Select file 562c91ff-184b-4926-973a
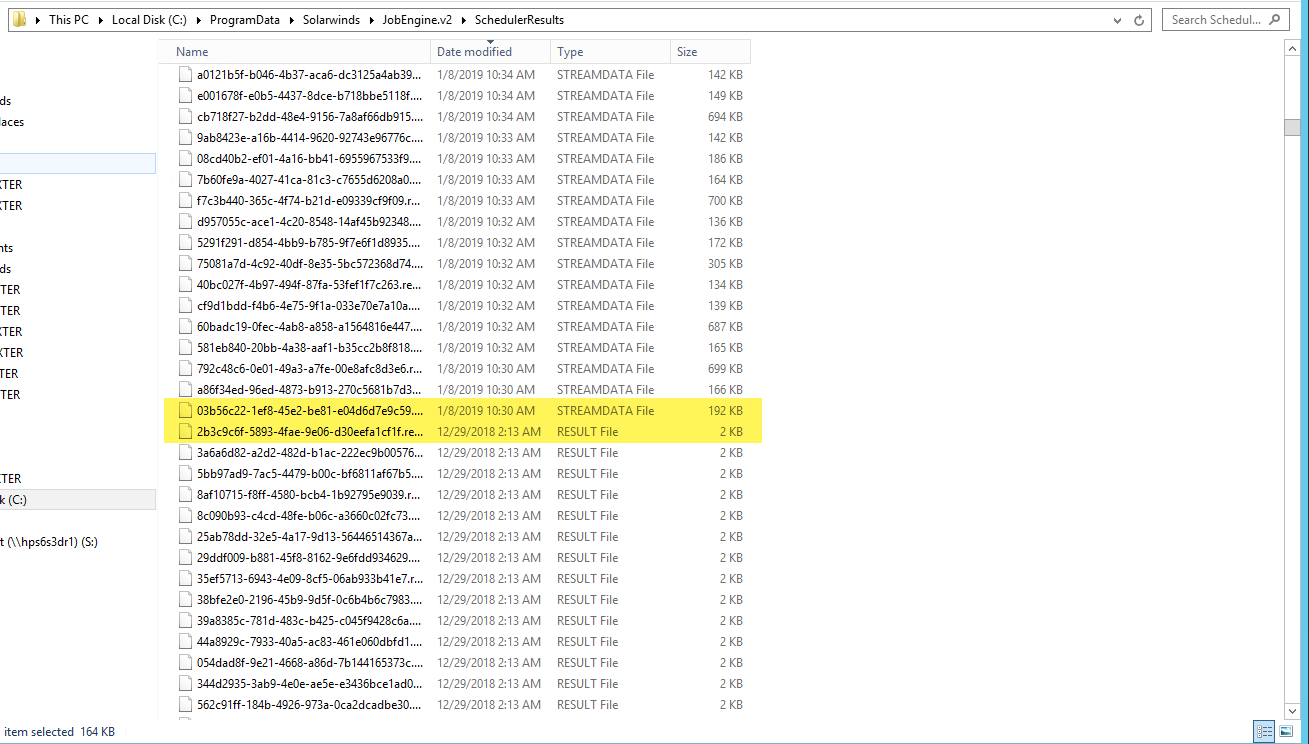 (x=310, y=704)
